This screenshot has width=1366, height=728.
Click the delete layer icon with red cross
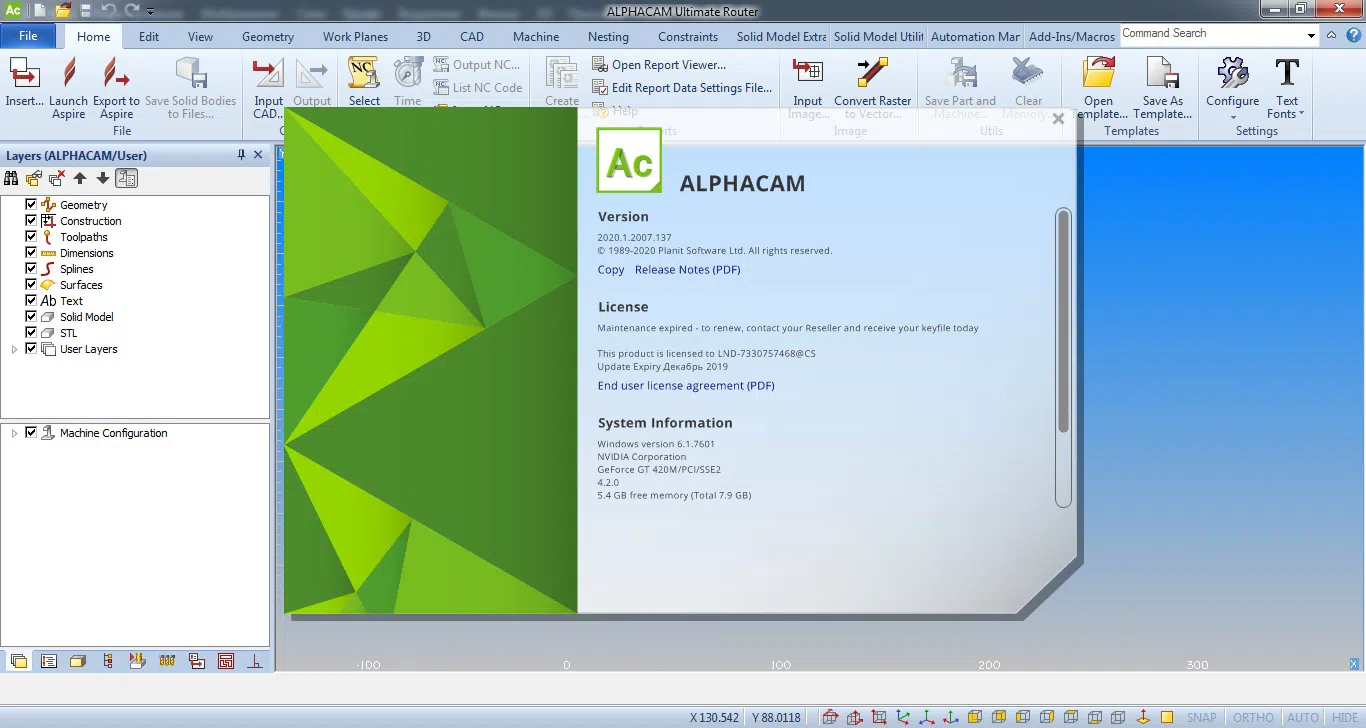coord(56,178)
